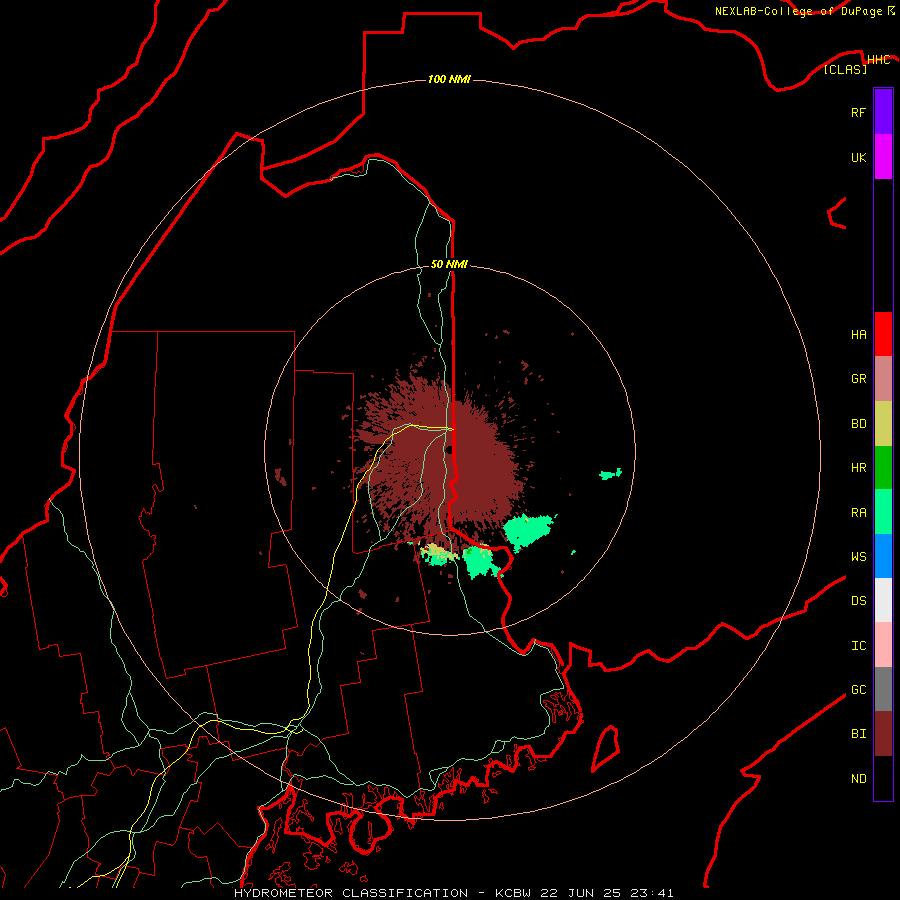Click the IC legend label
Viewport: 900px width, 900px height.
(858, 646)
